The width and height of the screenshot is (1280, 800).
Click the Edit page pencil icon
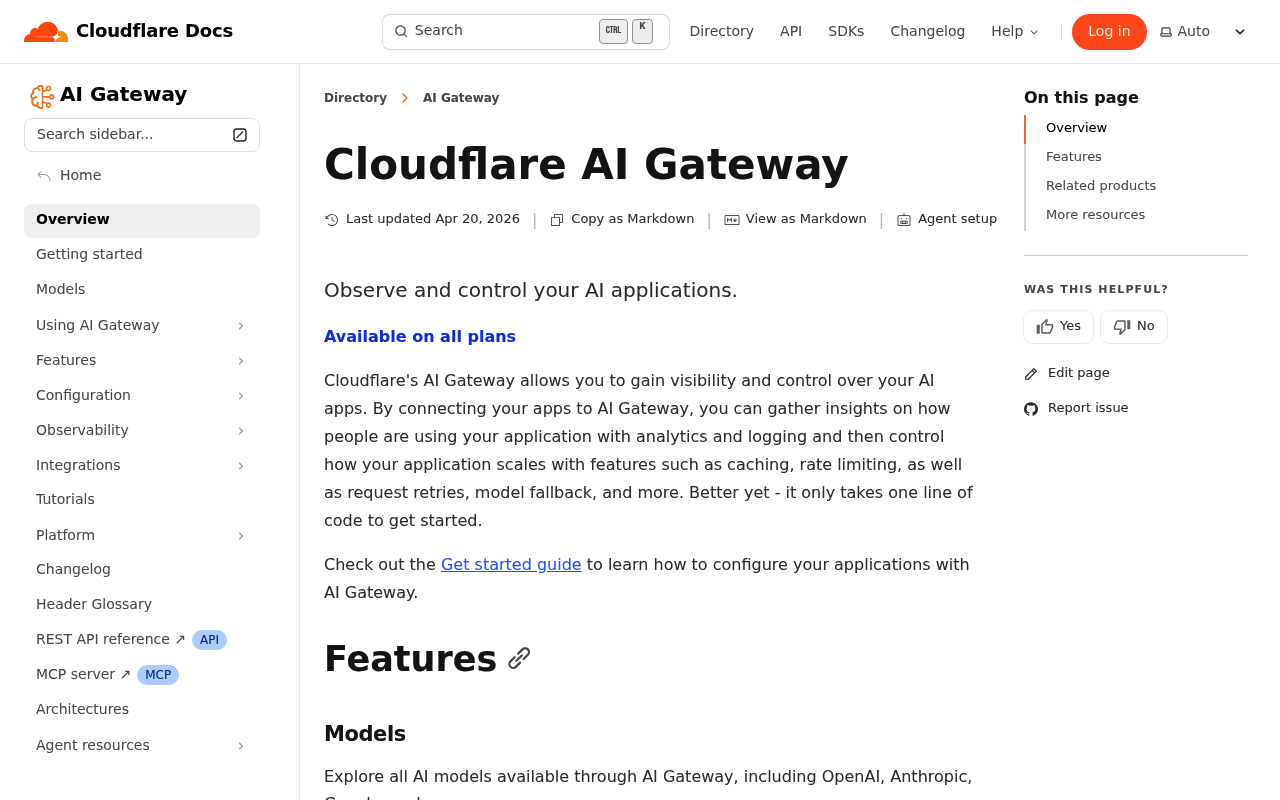[x=1031, y=374]
